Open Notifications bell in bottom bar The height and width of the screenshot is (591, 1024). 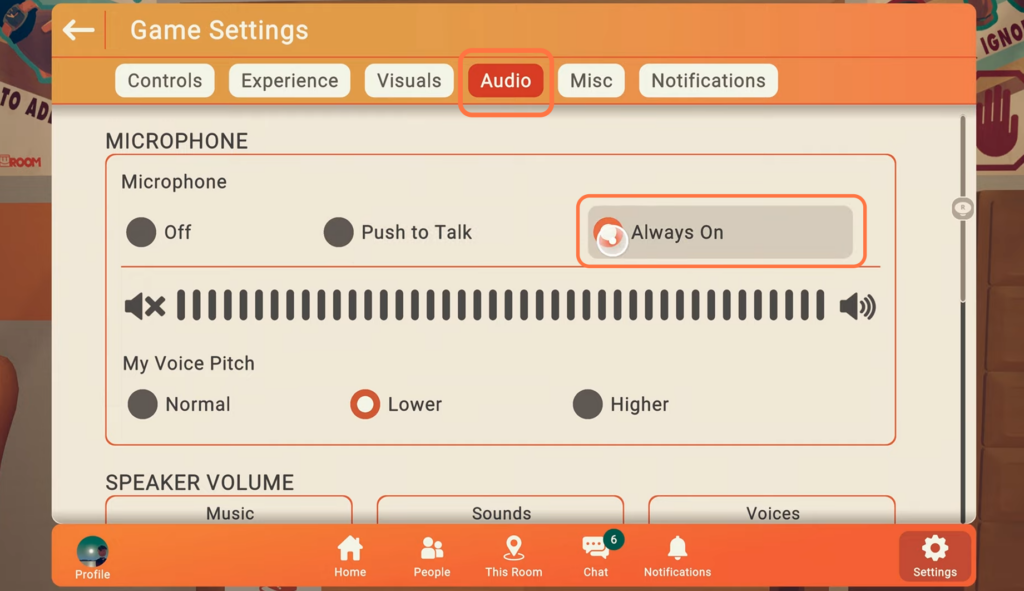click(677, 557)
